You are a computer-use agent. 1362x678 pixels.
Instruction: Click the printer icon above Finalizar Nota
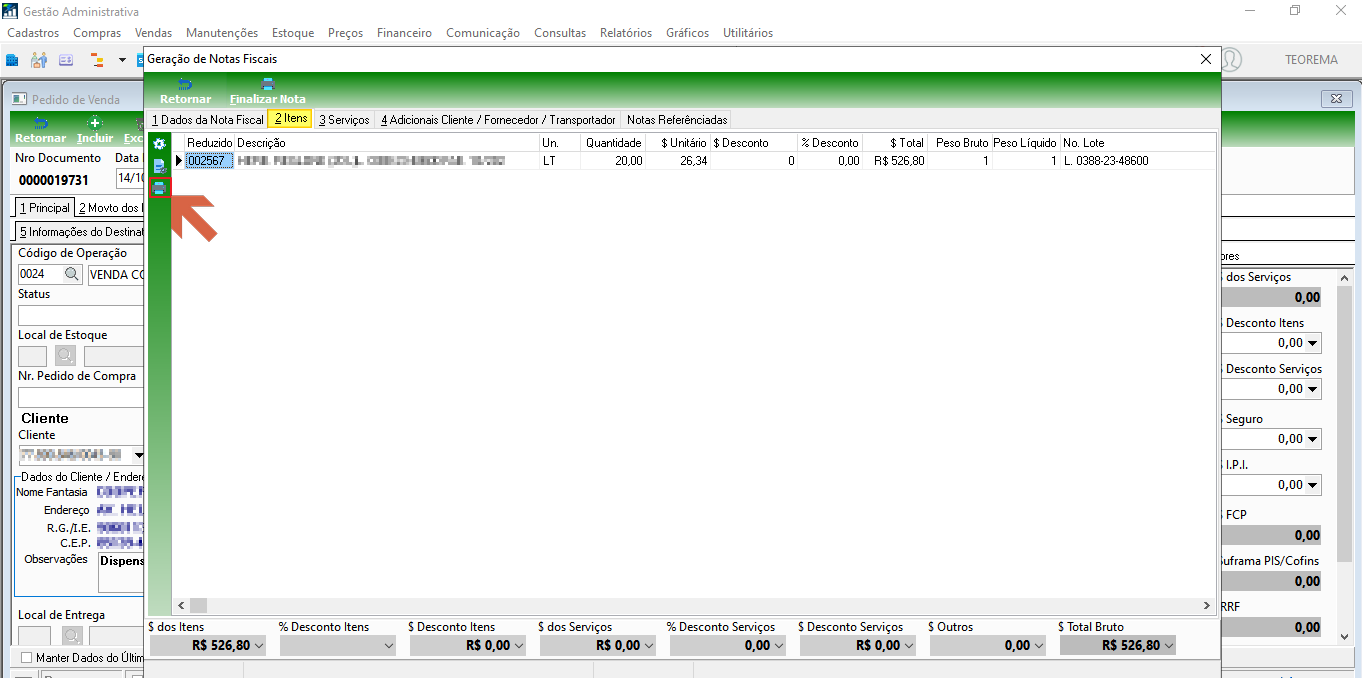coord(268,84)
